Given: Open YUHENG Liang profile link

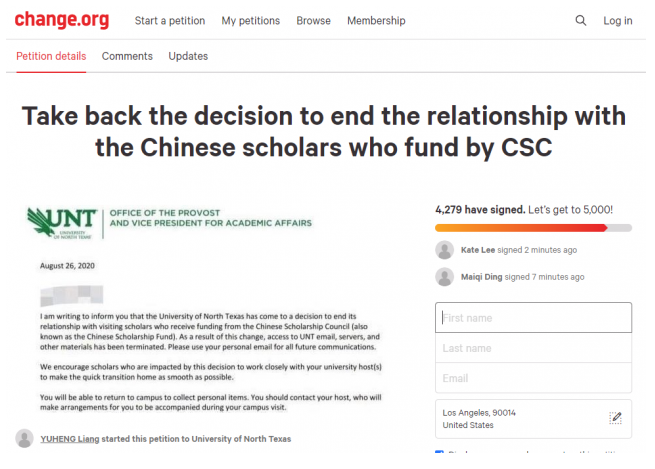Looking at the screenshot, I should coord(70,439).
